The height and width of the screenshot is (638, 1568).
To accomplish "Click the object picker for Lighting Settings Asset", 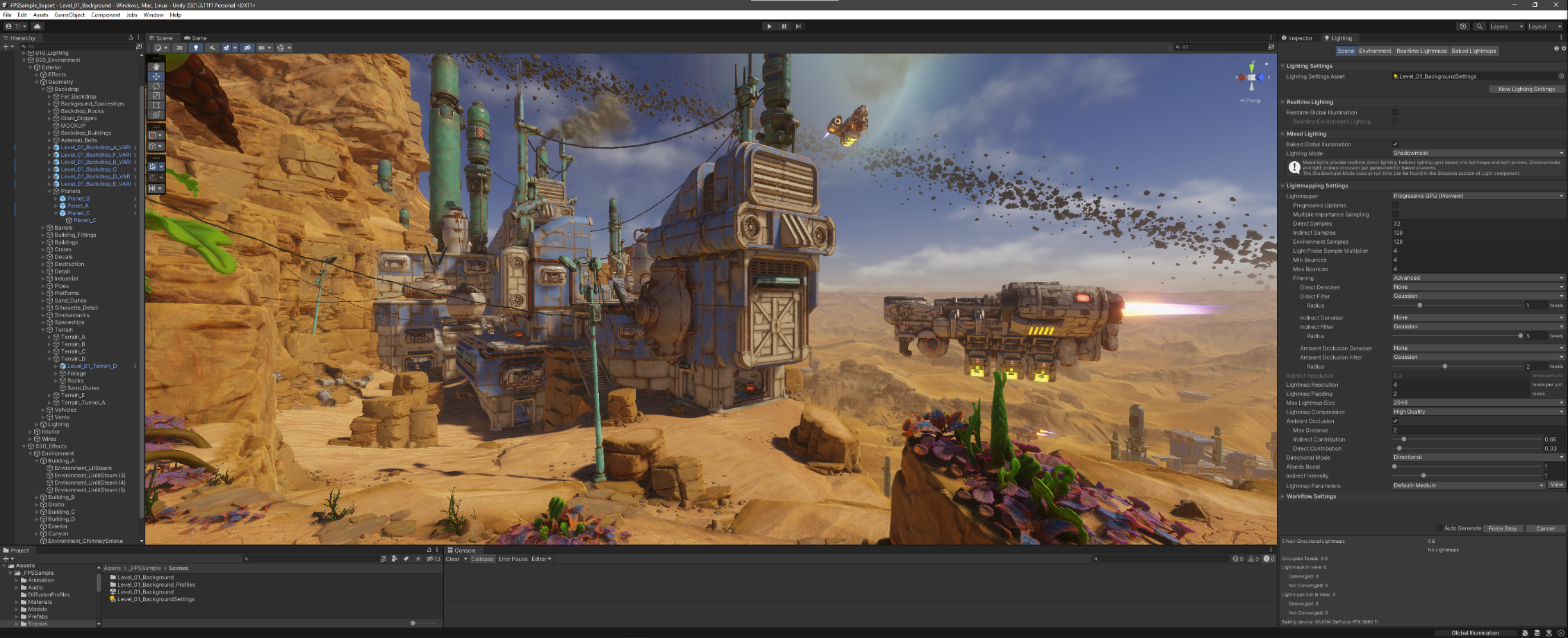I will point(1561,76).
